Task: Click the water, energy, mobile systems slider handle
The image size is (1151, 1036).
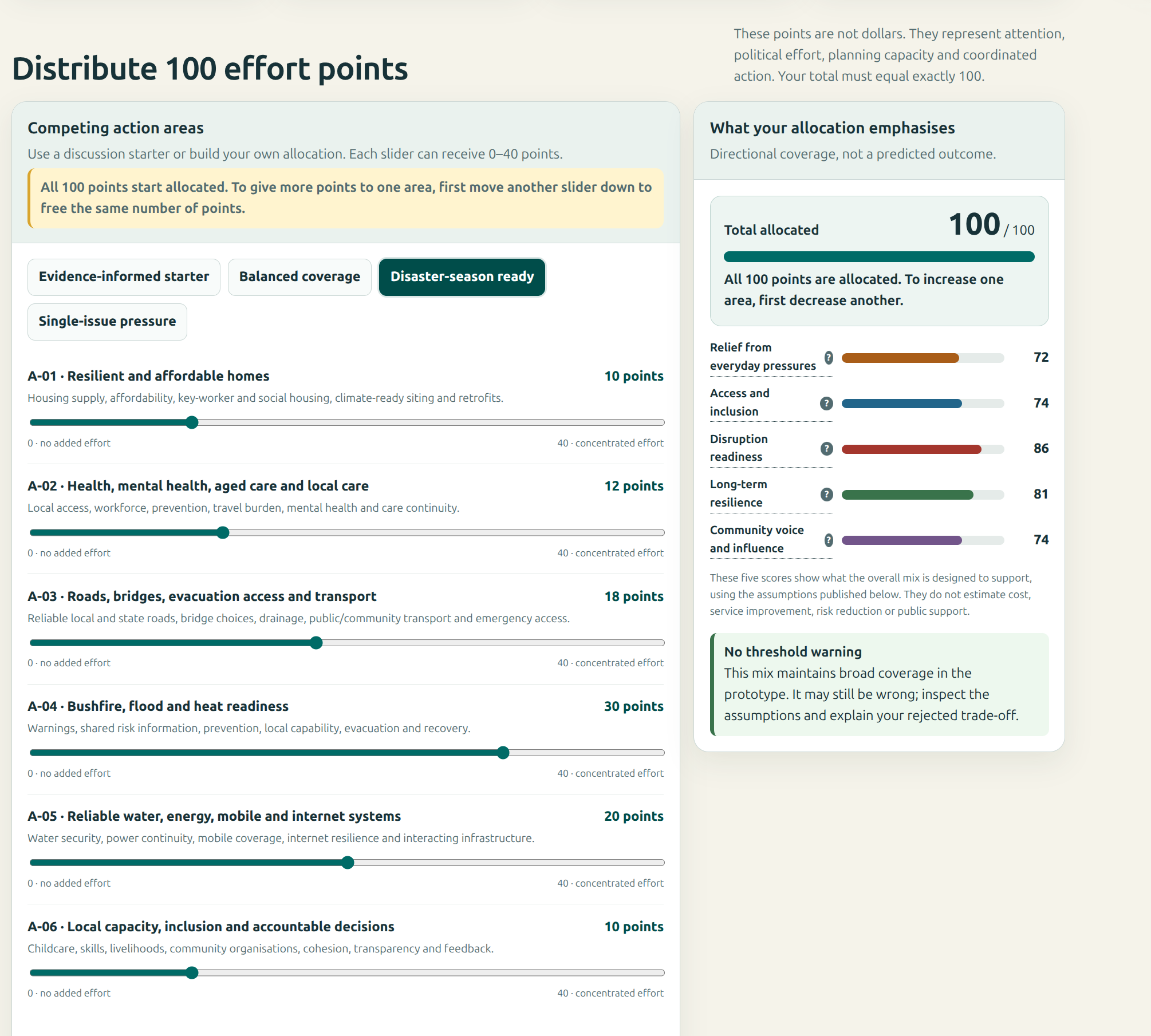Action: [x=348, y=863]
